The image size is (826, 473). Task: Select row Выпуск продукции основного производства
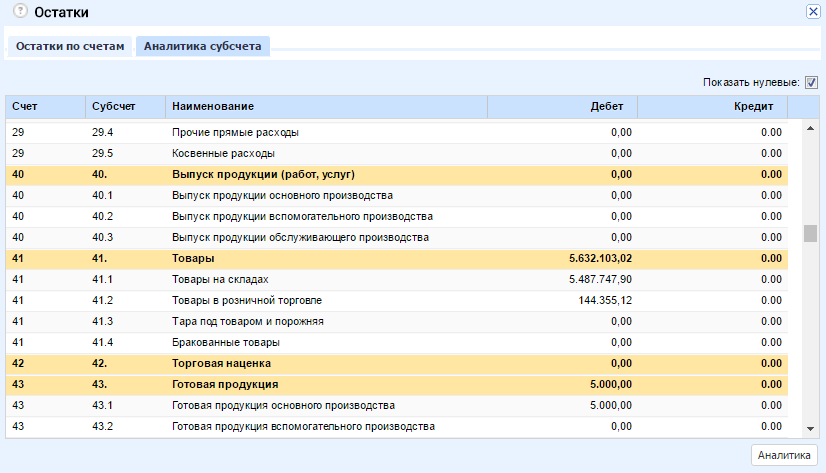tap(397, 195)
